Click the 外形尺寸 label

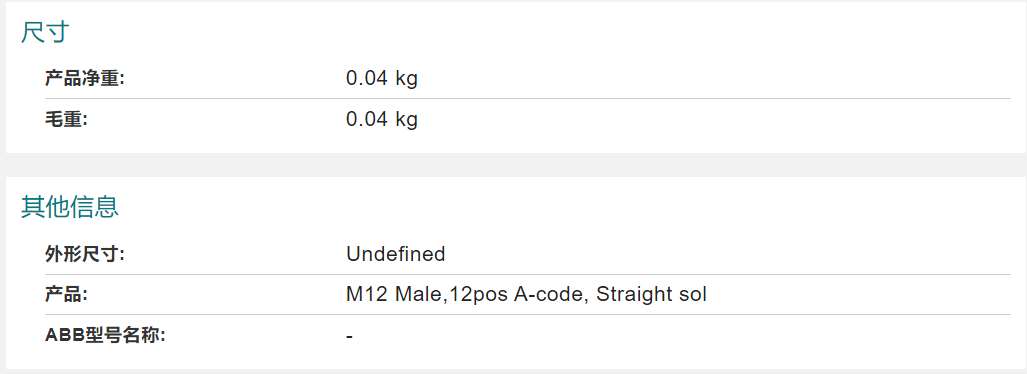[84, 254]
